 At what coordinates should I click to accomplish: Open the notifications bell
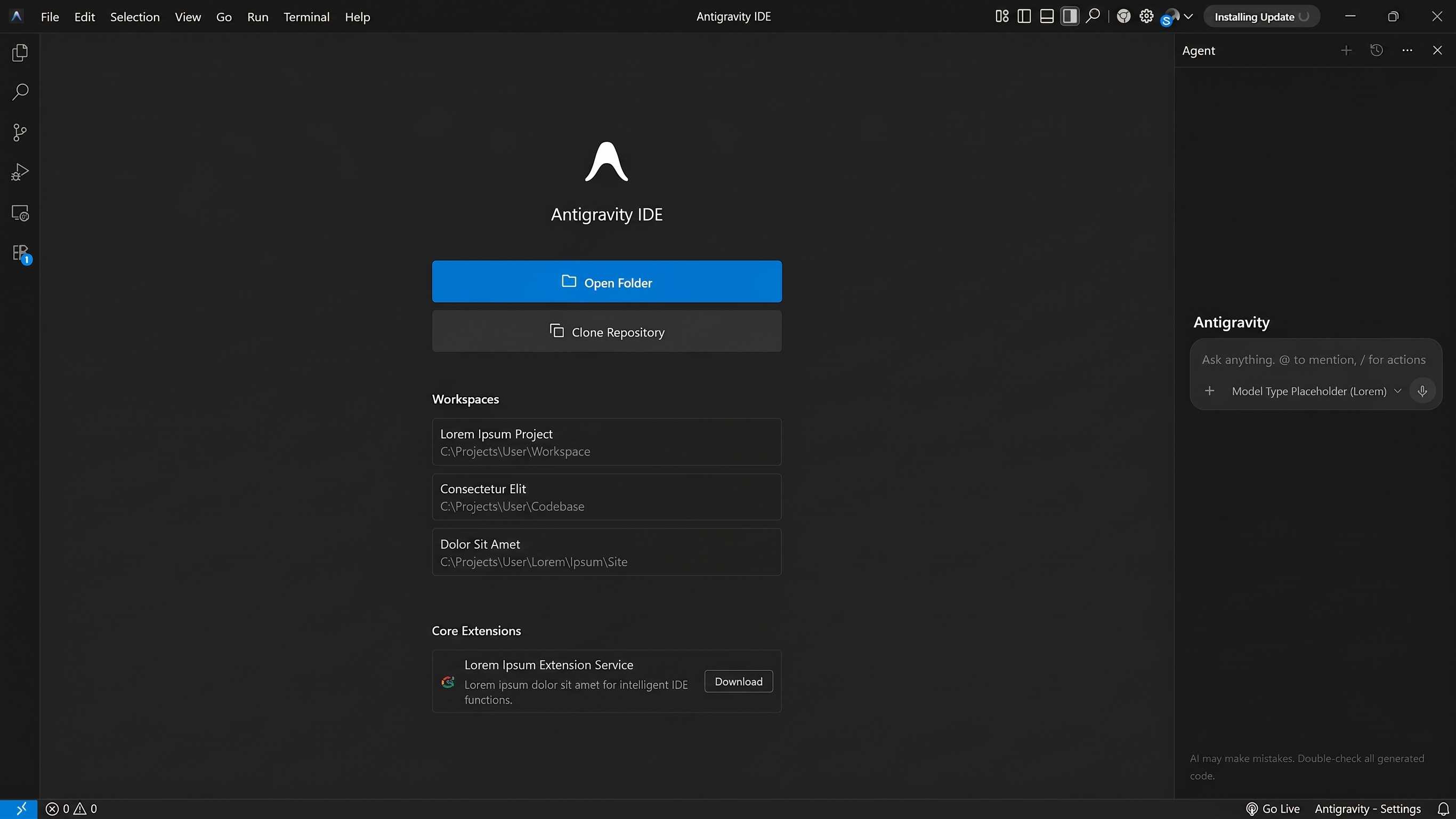tap(1443, 809)
